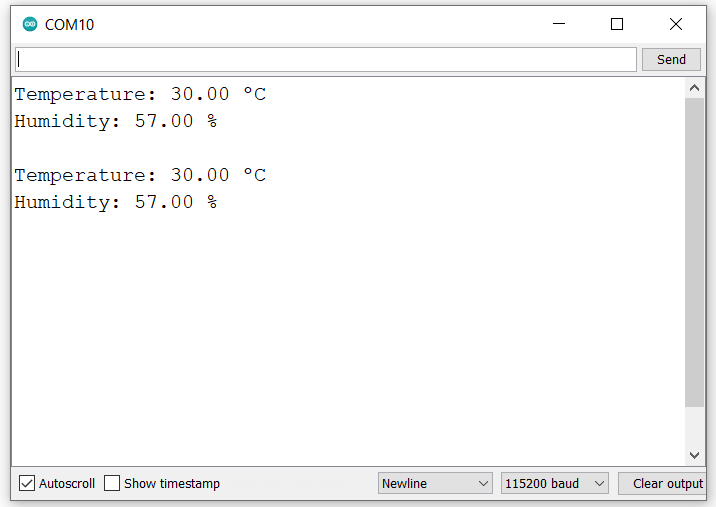Click the first Temperature reading line
The width and height of the screenshot is (716, 507).
pyautogui.click(x=140, y=94)
